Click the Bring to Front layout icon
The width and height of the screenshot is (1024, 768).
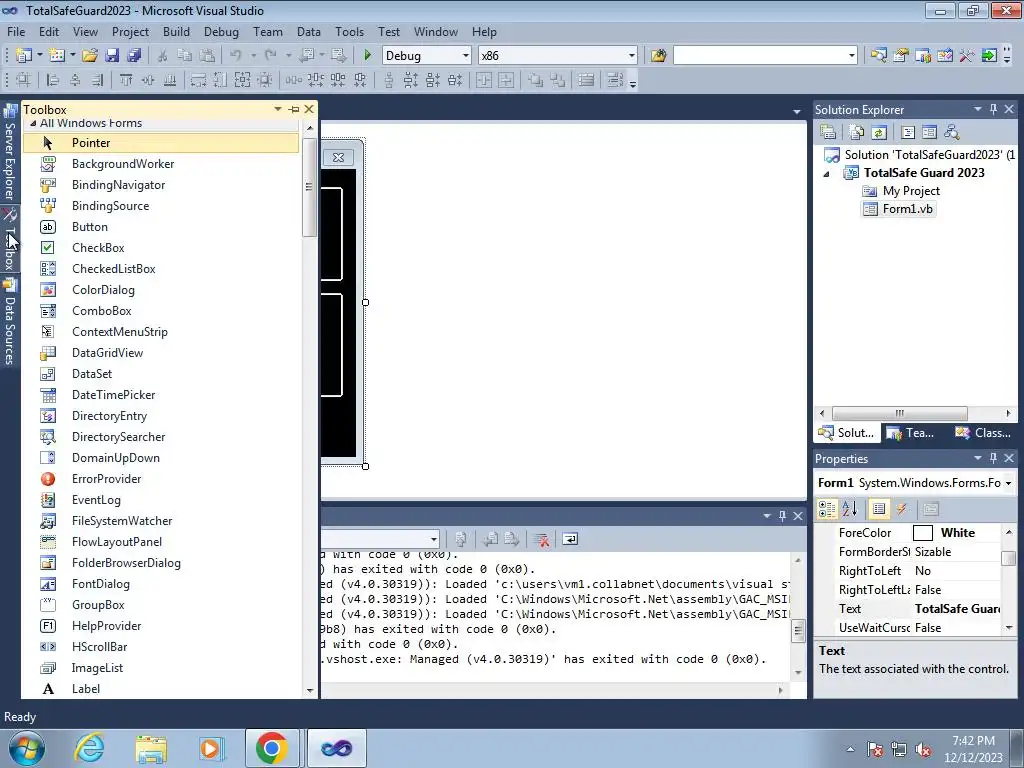point(536,80)
